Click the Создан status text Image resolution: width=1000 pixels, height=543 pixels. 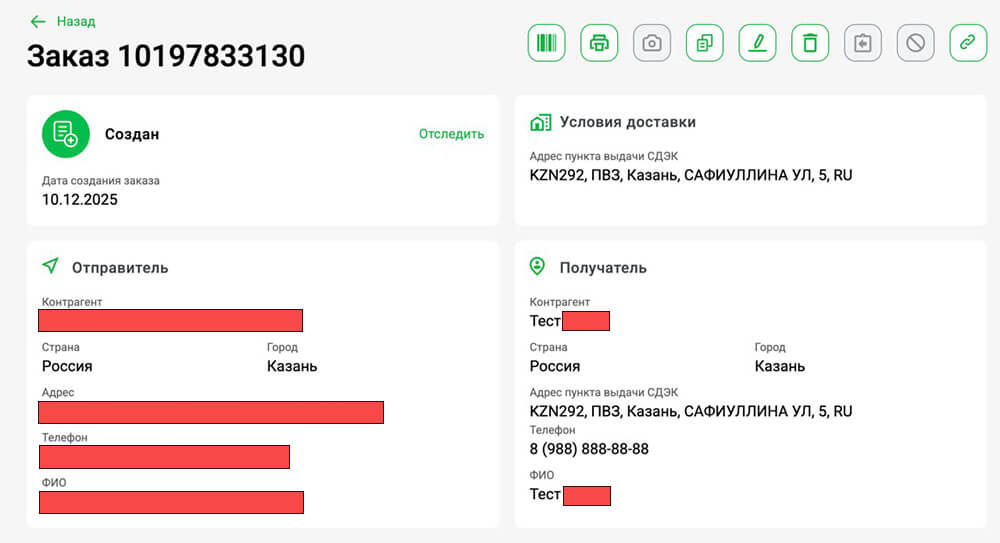[132, 134]
